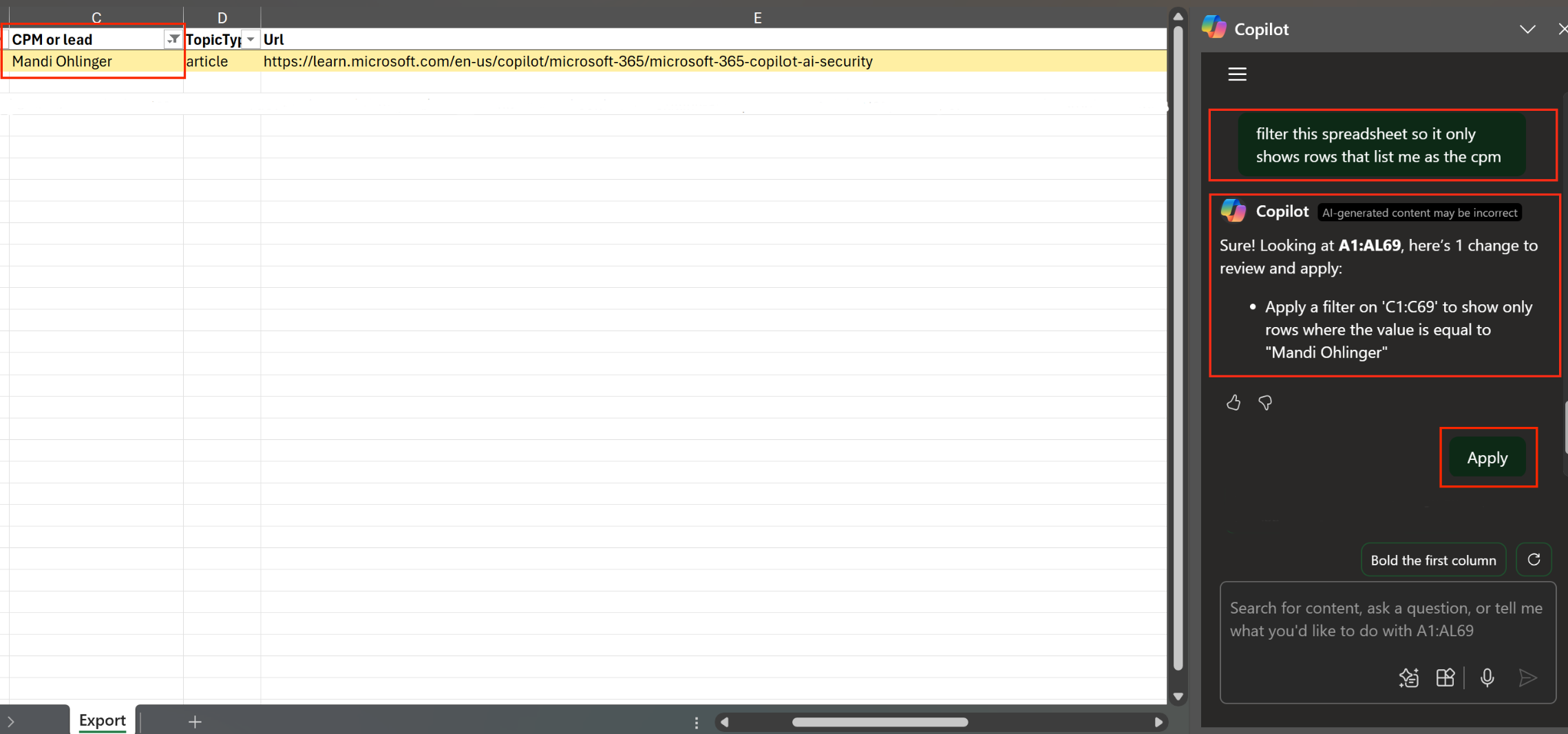Select the 'CPM or lead' header cell
Screen dimensions: 1568x734
[x=87, y=39]
